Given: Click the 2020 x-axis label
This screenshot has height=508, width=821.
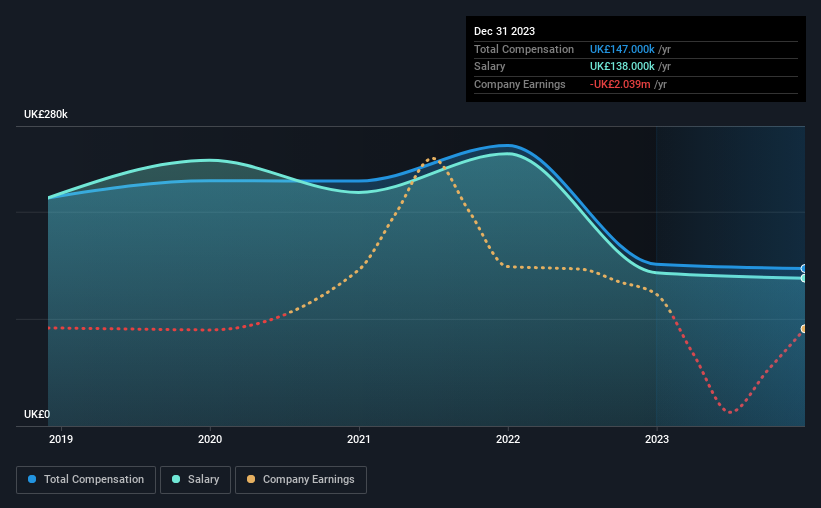Looking at the screenshot, I should 210,439.
